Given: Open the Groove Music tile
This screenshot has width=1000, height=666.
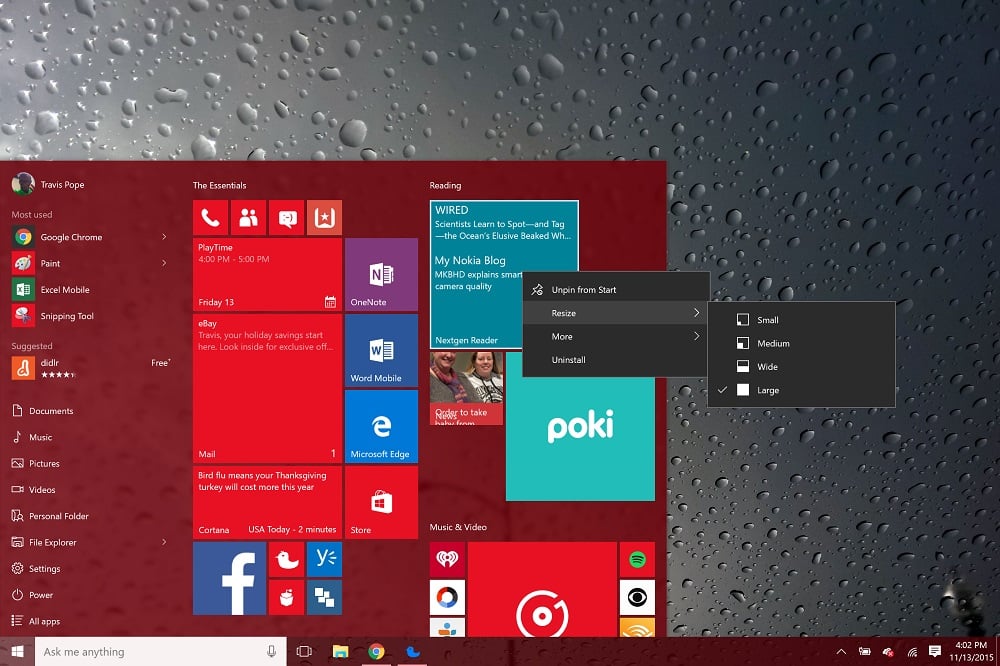Looking at the screenshot, I should pos(542,589).
